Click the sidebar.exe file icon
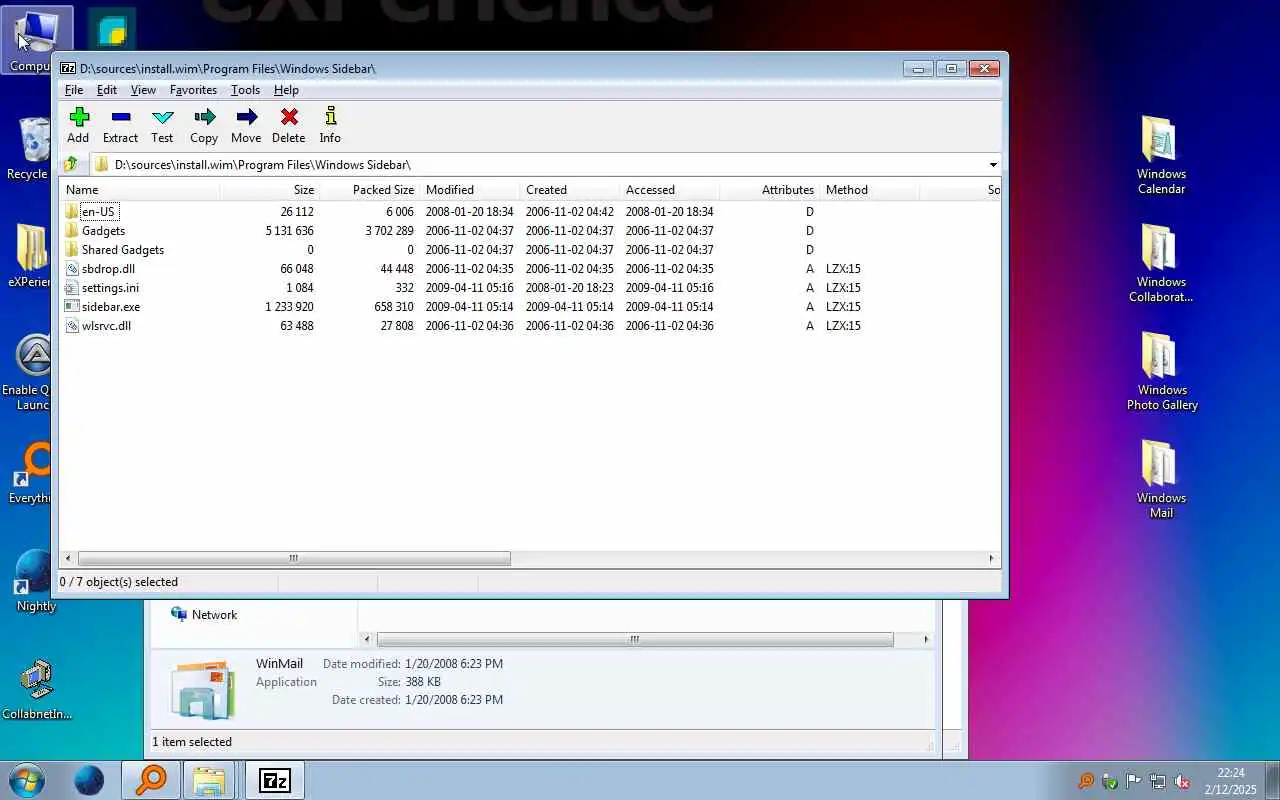Screen dimensions: 1280x800 [x=72, y=306]
